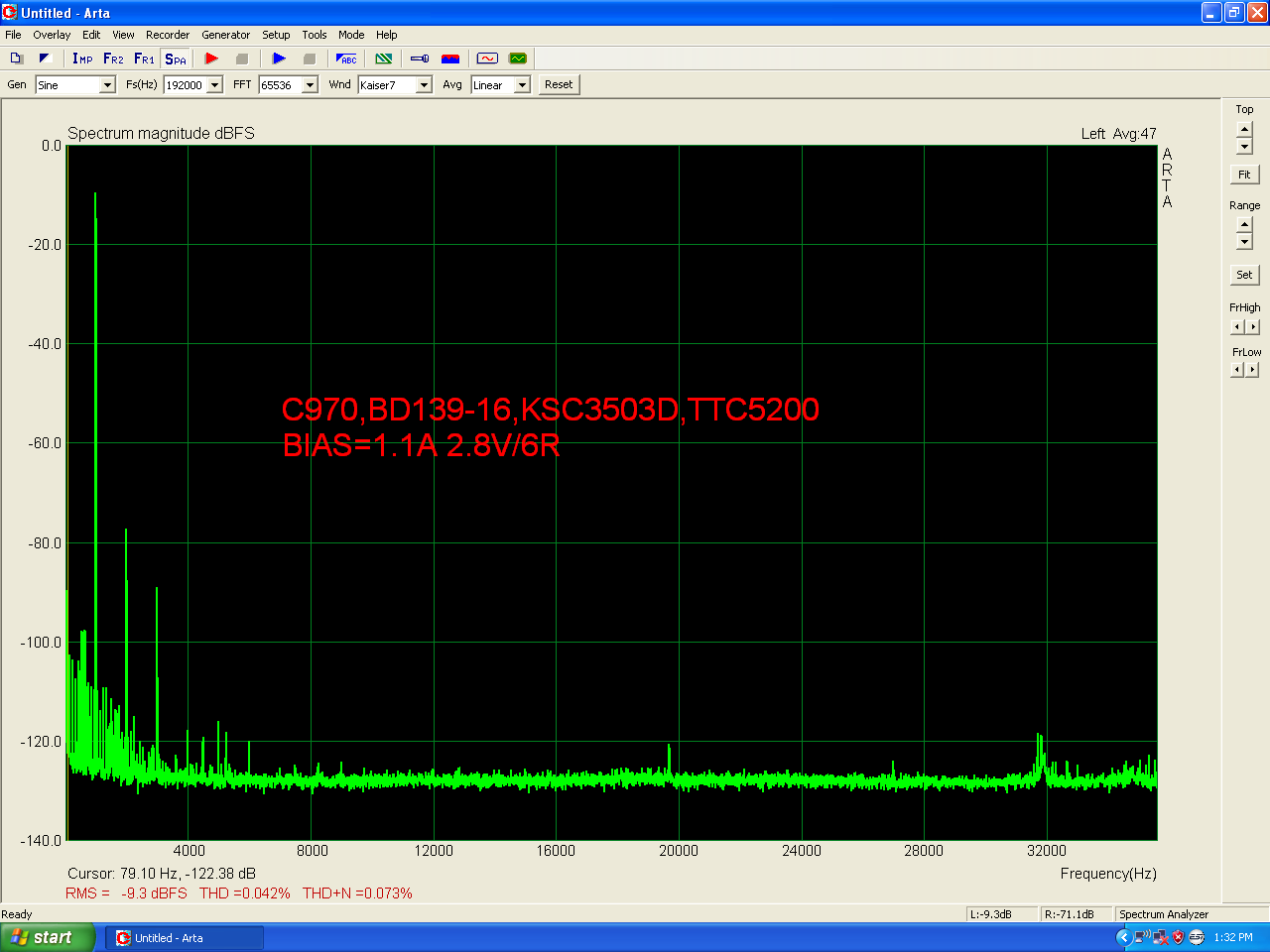Open the File menu
The height and width of the screenshot is (952, 1270).
tap(13, 35)
